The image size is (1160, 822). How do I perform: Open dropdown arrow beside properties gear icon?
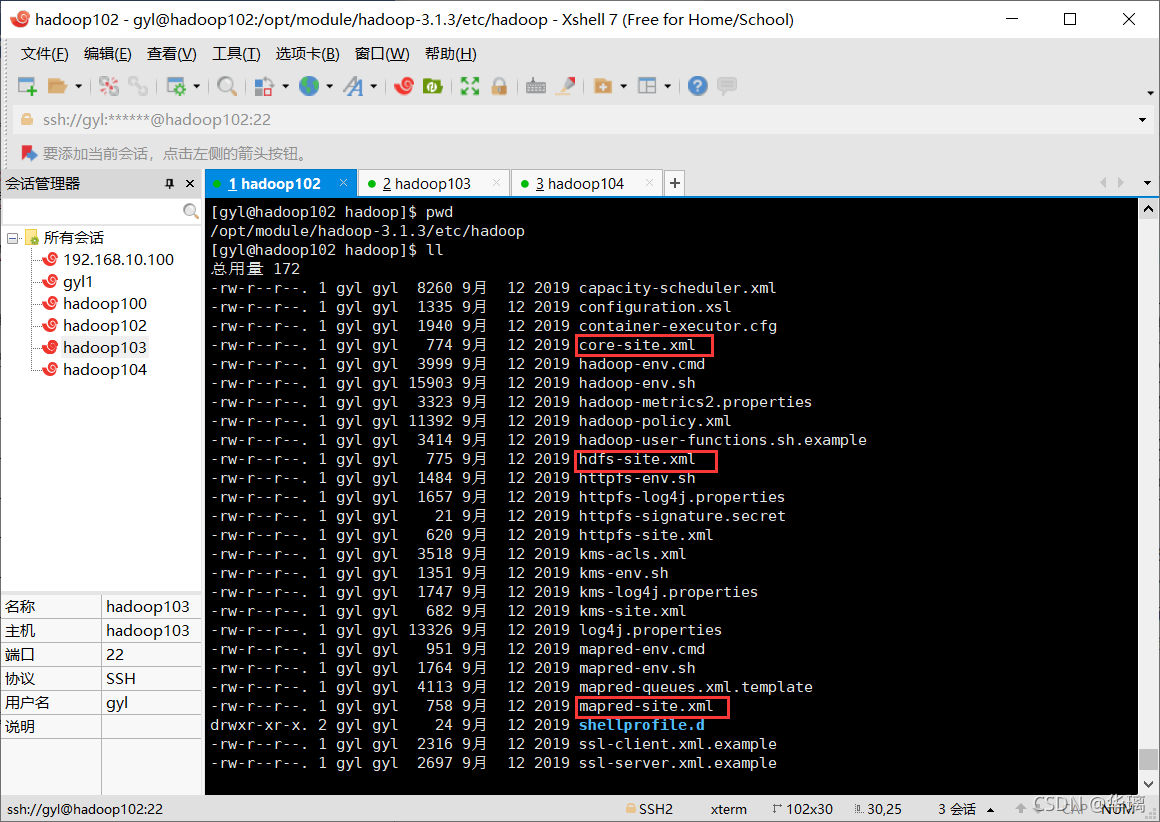coord(197,87)
